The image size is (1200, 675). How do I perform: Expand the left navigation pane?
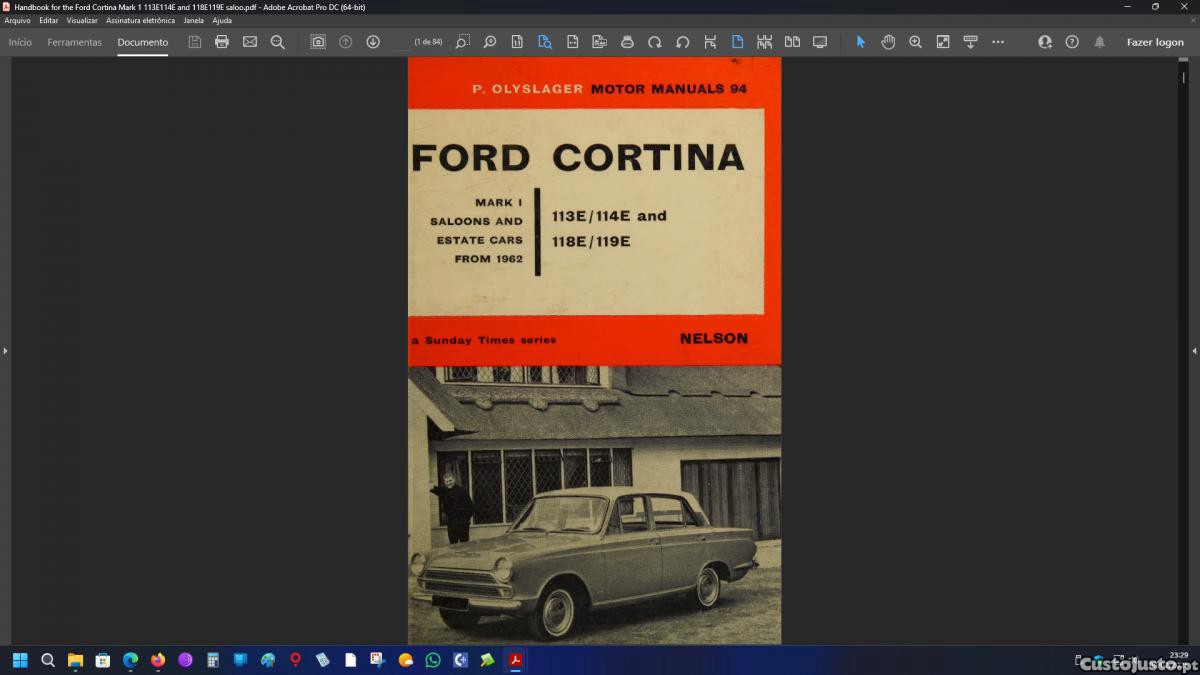point(5,351)
